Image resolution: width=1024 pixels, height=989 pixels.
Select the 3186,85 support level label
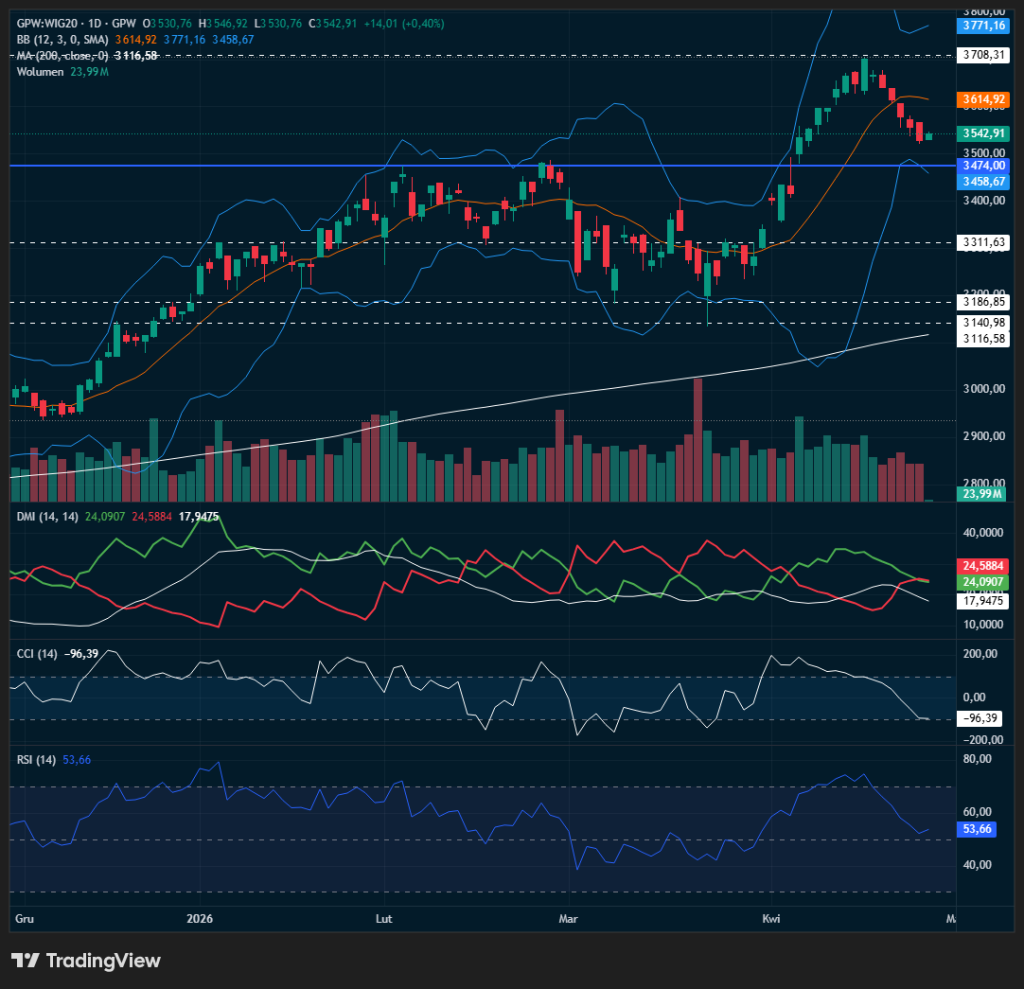(x=983, y=301)
